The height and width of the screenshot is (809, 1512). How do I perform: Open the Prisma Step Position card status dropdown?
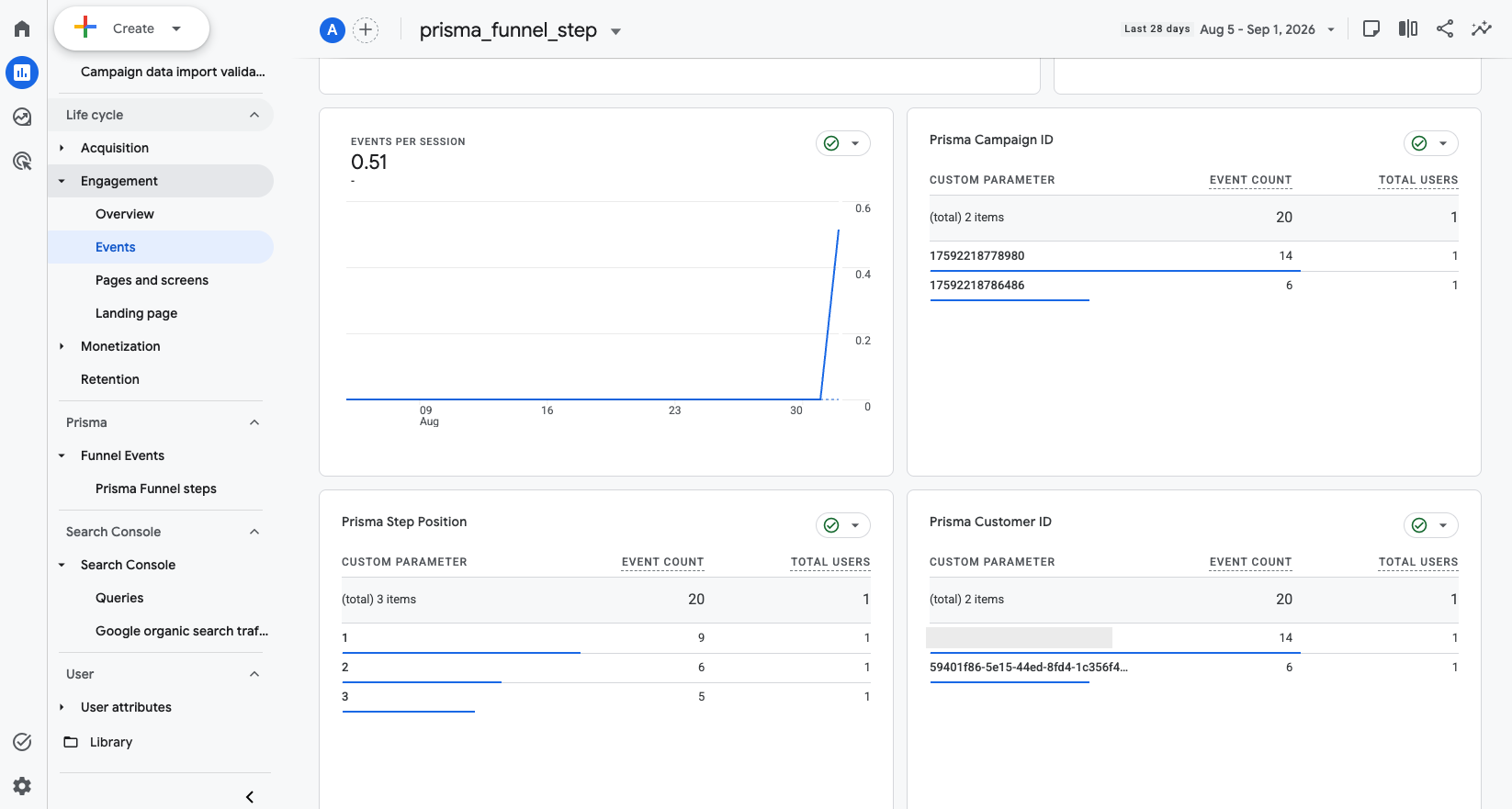click(x=843, y=525)
